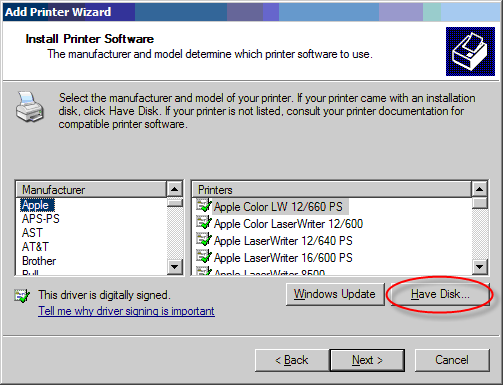Click the Manufacturer column header

(91, 190)
